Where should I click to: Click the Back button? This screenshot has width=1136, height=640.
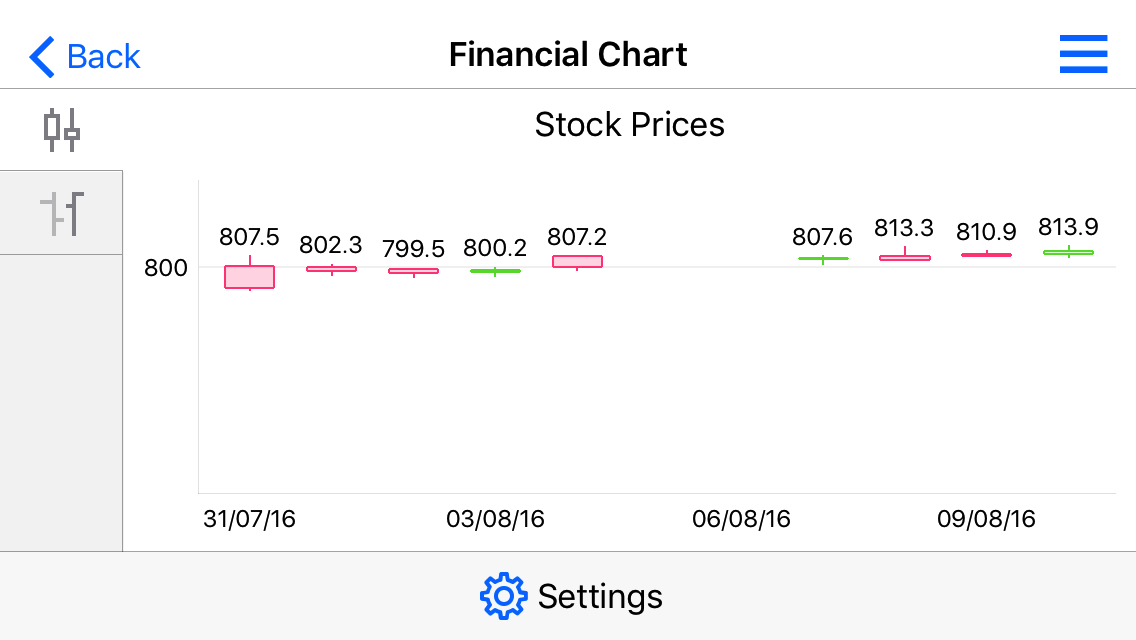[85, 56]
